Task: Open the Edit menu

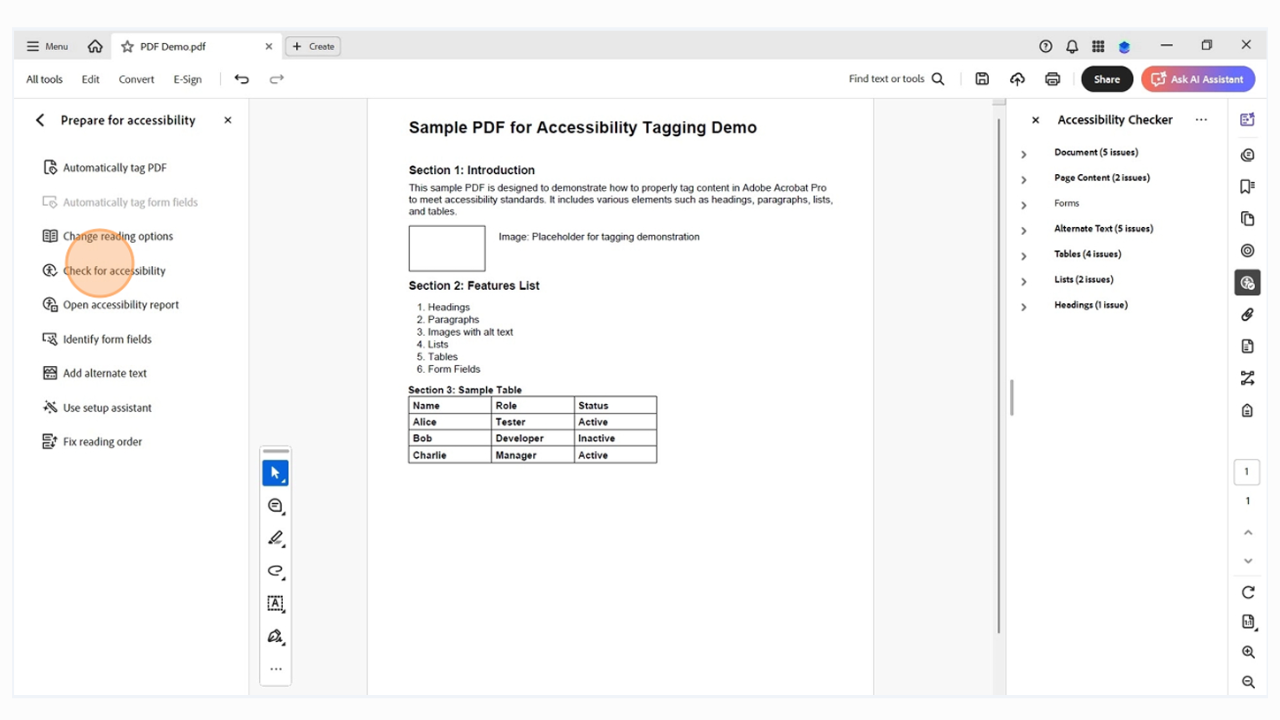Action: click(x=91, y=79)
